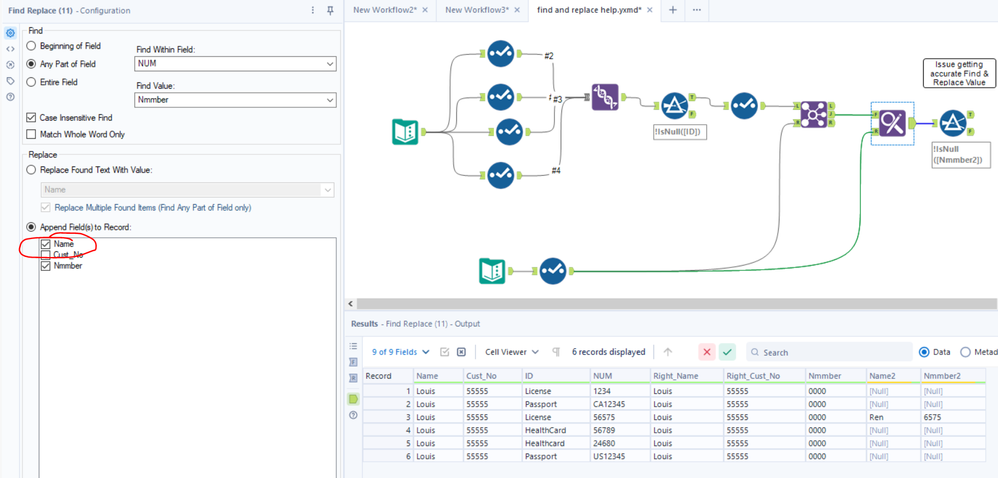998x478 pixels.
Task: Select the purple Join tool
Action: [x=814, y=115]
